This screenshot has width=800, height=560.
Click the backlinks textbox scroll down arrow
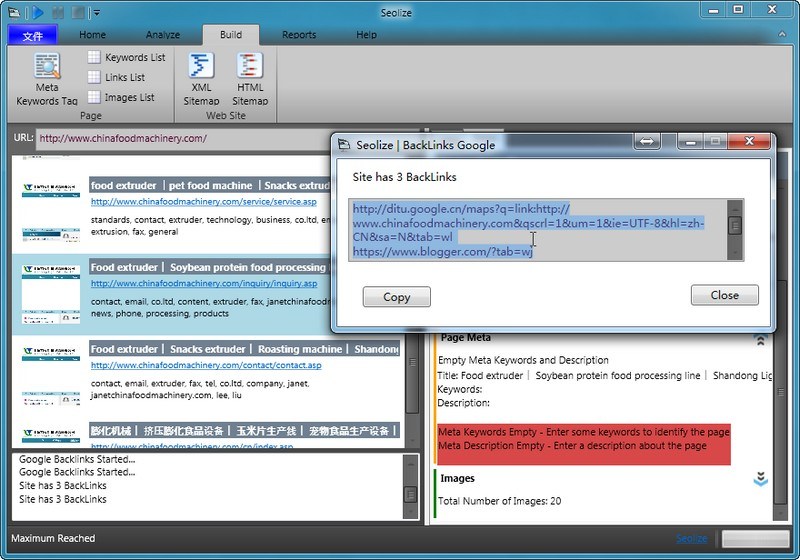735,252
